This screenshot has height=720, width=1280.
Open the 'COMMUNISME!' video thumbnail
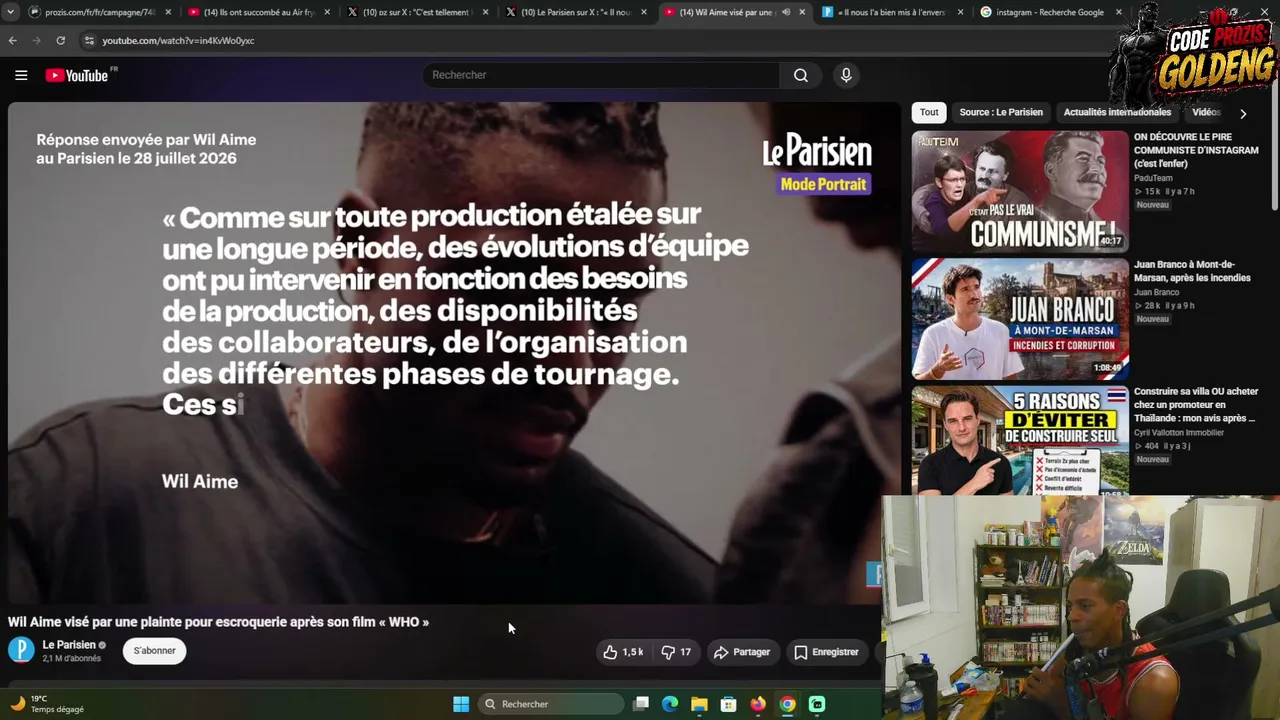point(1020,191)
